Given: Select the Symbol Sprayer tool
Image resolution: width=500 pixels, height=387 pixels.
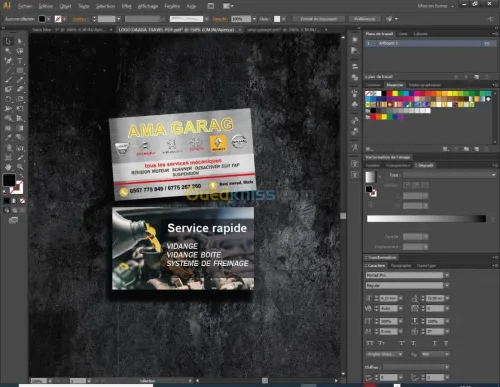Looking at the screenshot, I should tap(8, 148).
